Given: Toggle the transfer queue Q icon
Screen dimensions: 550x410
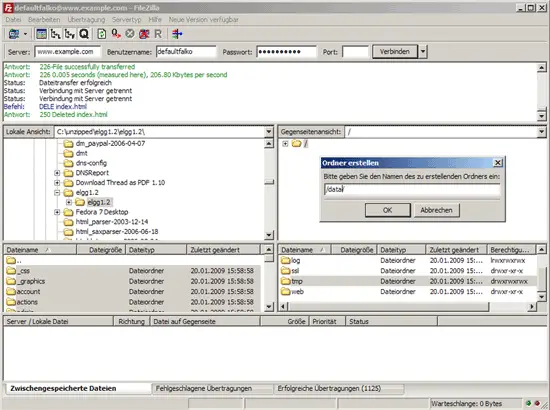Looking at the screenshot, I should coord(84,34).
